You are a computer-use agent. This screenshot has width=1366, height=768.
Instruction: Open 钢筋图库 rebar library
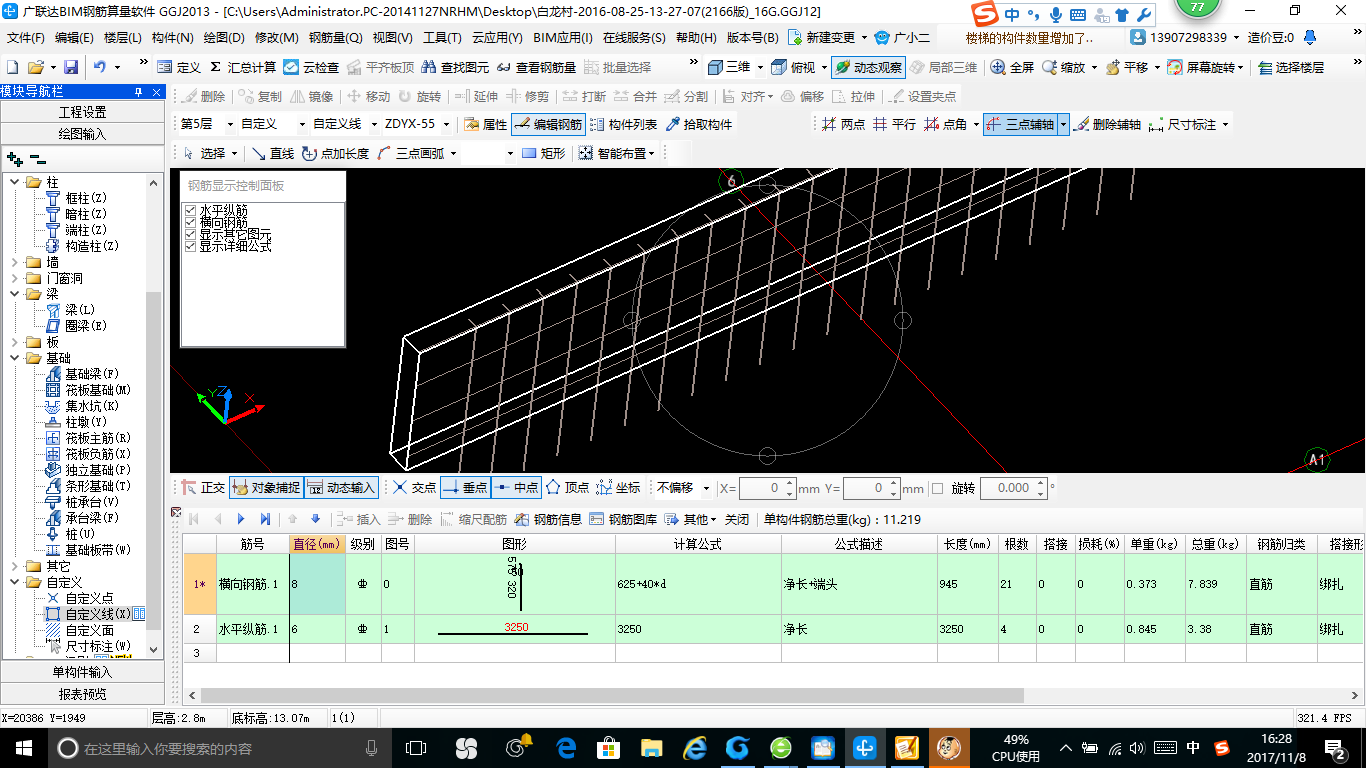coord(623,519)
